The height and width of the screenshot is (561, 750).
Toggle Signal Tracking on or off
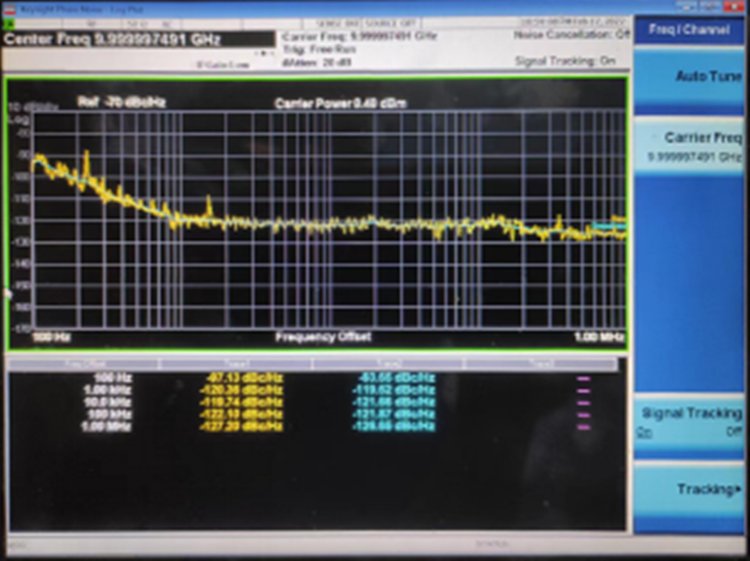(x=692, y=422)
